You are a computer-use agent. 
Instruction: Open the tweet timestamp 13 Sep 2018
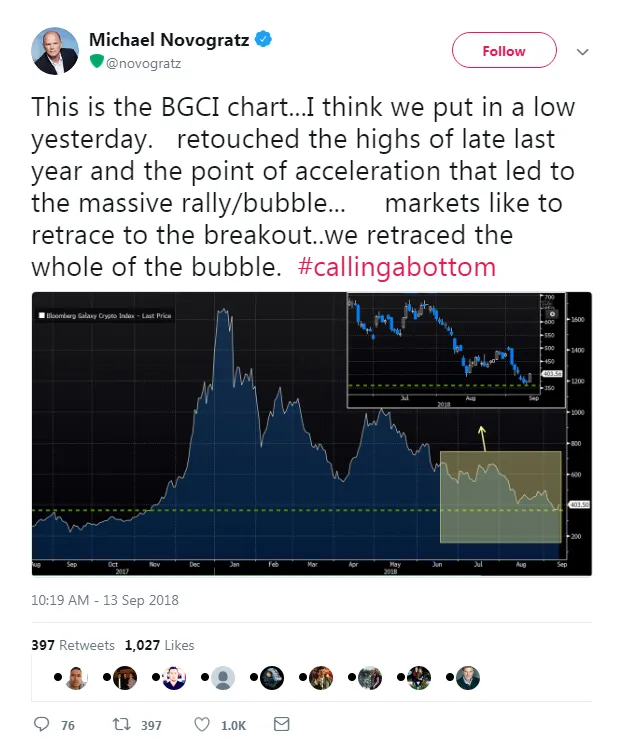tap(105, 600)
